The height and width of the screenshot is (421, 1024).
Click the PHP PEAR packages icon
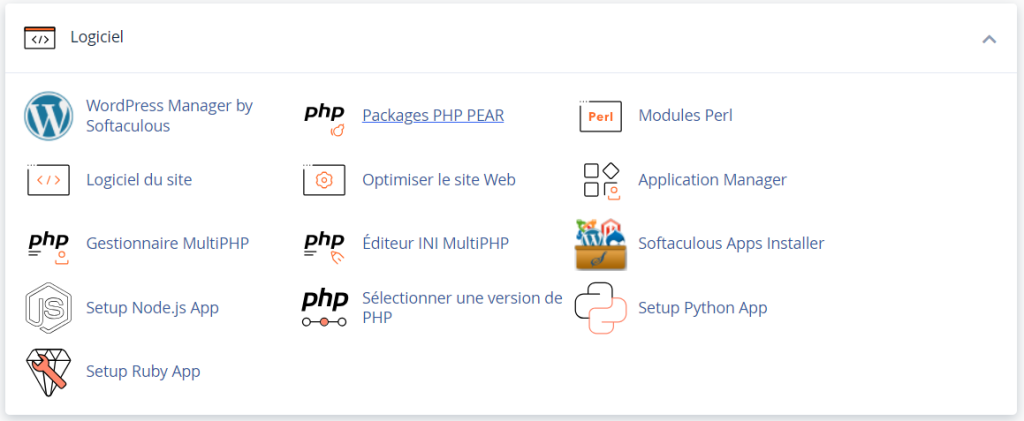[325, 116]
